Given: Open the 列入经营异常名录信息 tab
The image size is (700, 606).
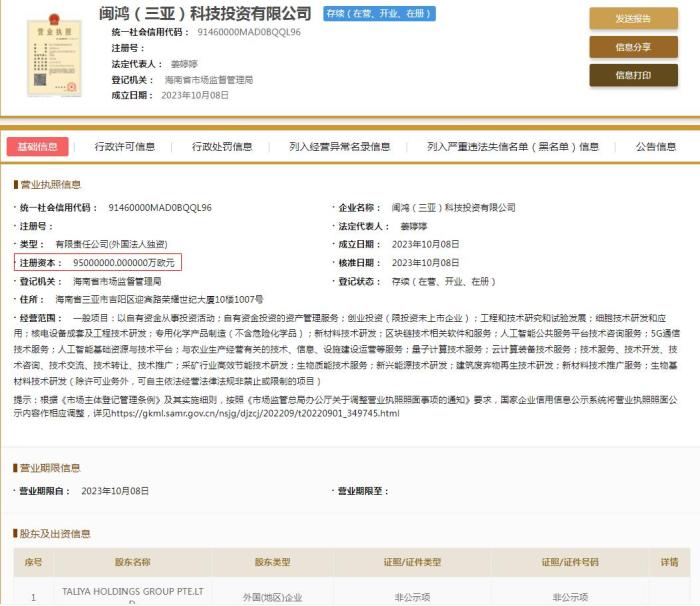Looking at the screenshot, I should coord(339,146).
